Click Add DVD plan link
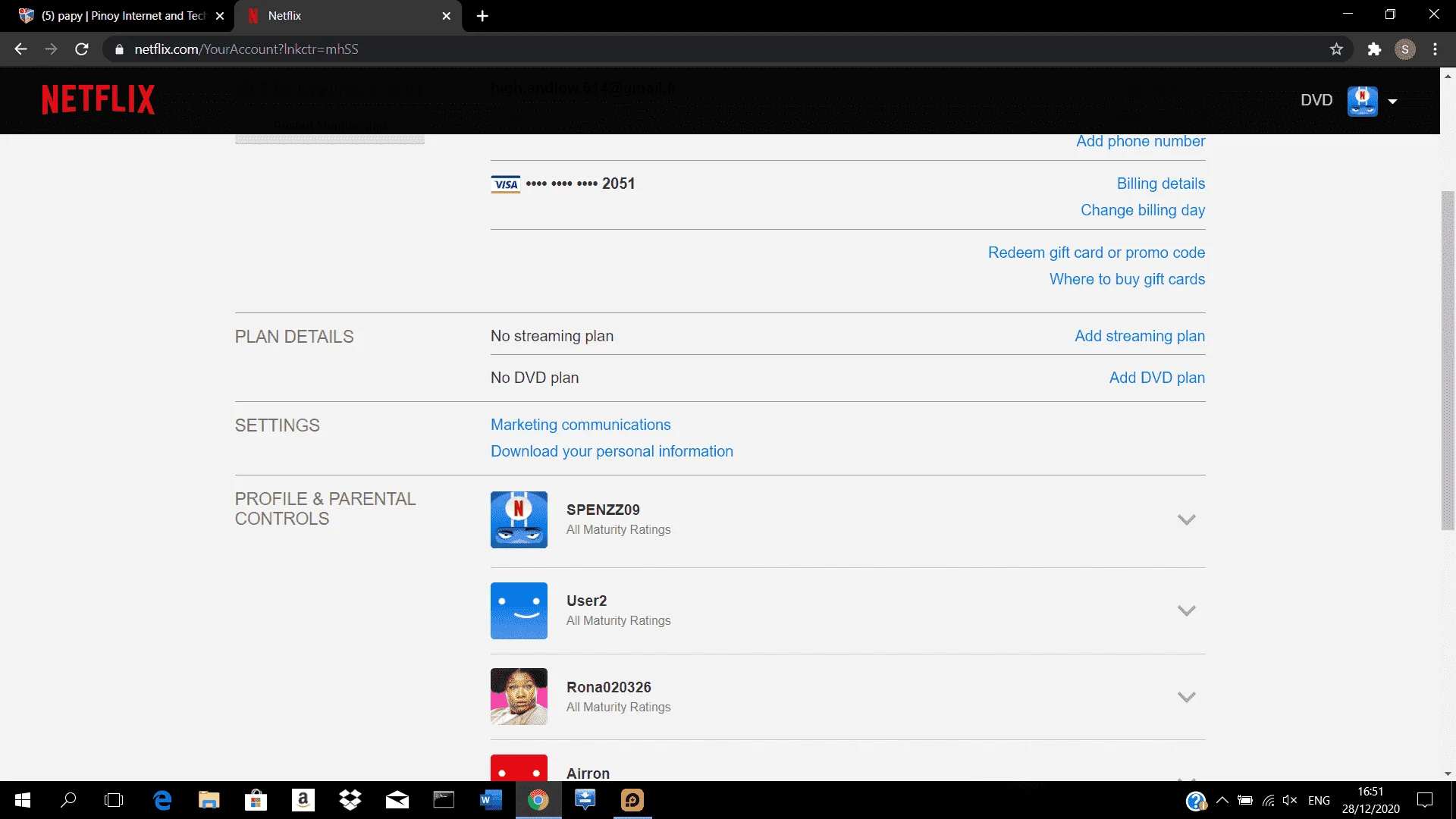Viewport: 1456px width, 819px height. 1157,378
